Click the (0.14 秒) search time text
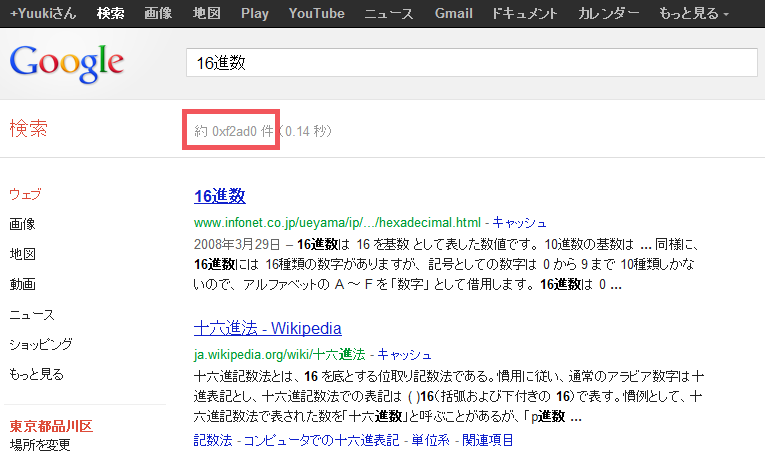The height and width of the screenshot is (462, 765). [x=305, y=131]
